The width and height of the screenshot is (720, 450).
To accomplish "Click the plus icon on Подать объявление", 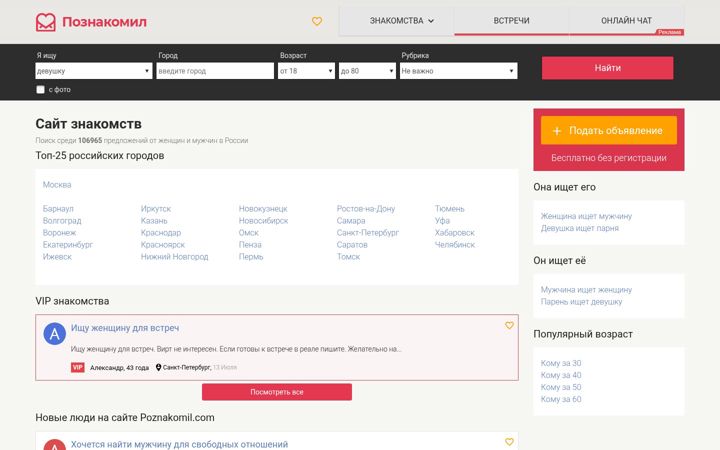I will (557, 131).
